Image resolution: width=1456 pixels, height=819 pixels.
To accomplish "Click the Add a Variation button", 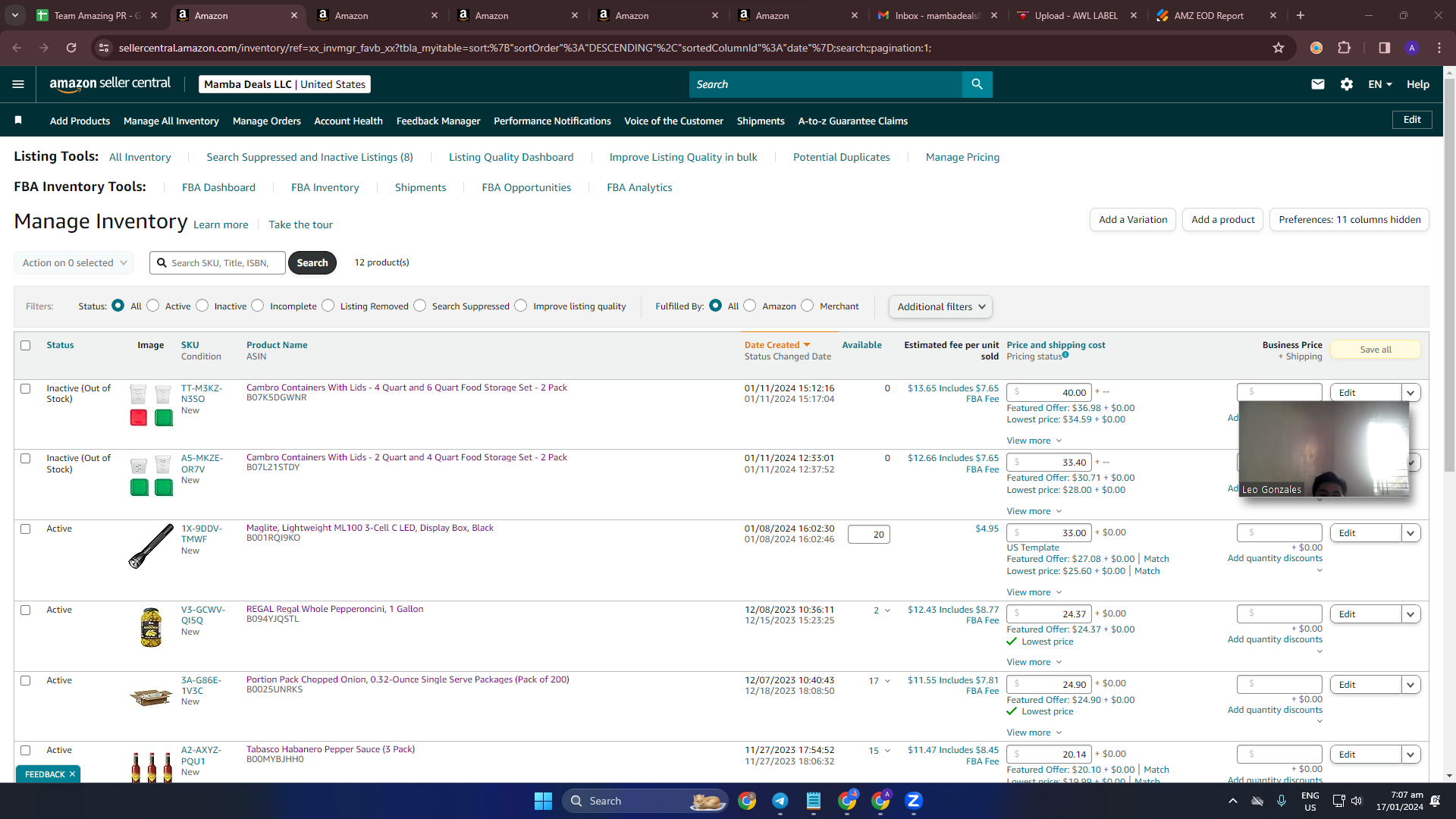I will tap(1133, 220).
